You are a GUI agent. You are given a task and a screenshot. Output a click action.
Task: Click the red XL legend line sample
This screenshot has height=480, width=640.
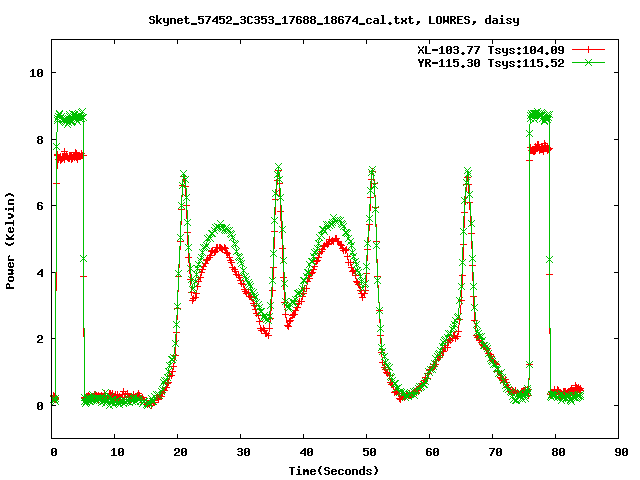[x=588, y=50]
